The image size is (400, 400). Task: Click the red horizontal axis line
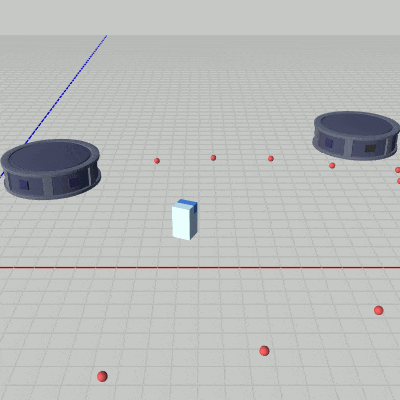coord(200,267)
